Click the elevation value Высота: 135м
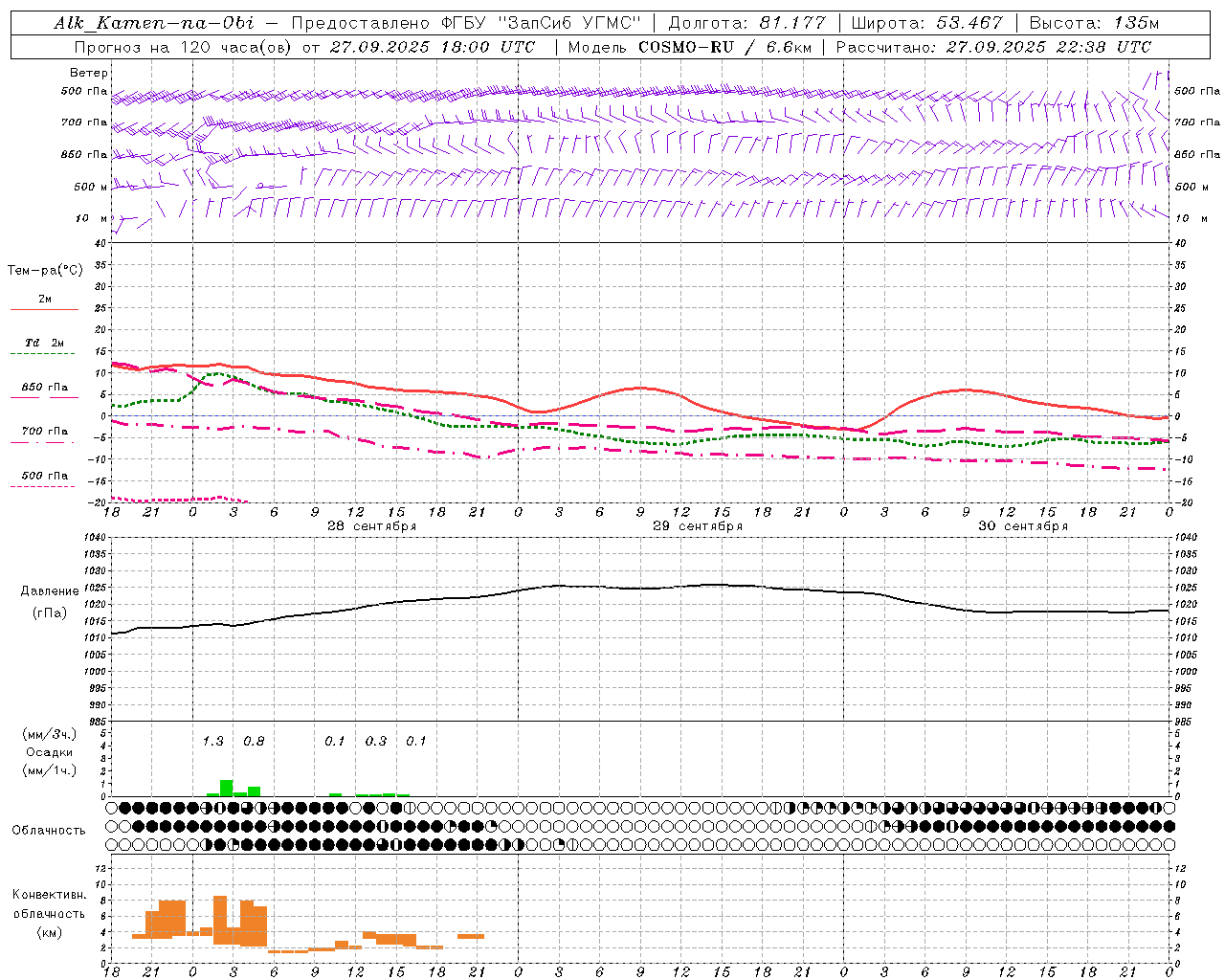Image resolution: width=1225 pixels, height=980 pixels. [1094, 23]
